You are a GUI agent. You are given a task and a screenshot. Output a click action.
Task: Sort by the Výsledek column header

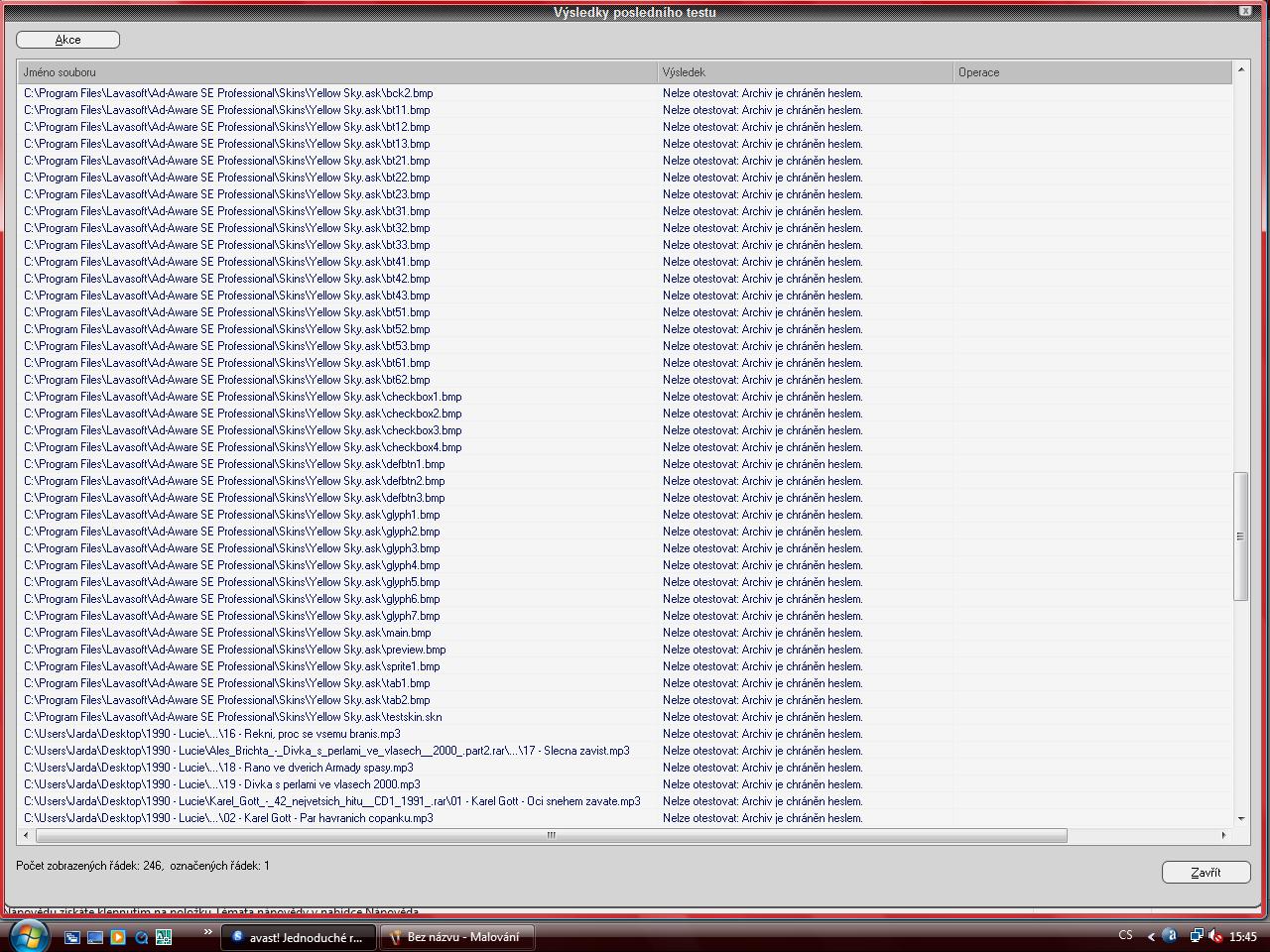click(804, 72)
